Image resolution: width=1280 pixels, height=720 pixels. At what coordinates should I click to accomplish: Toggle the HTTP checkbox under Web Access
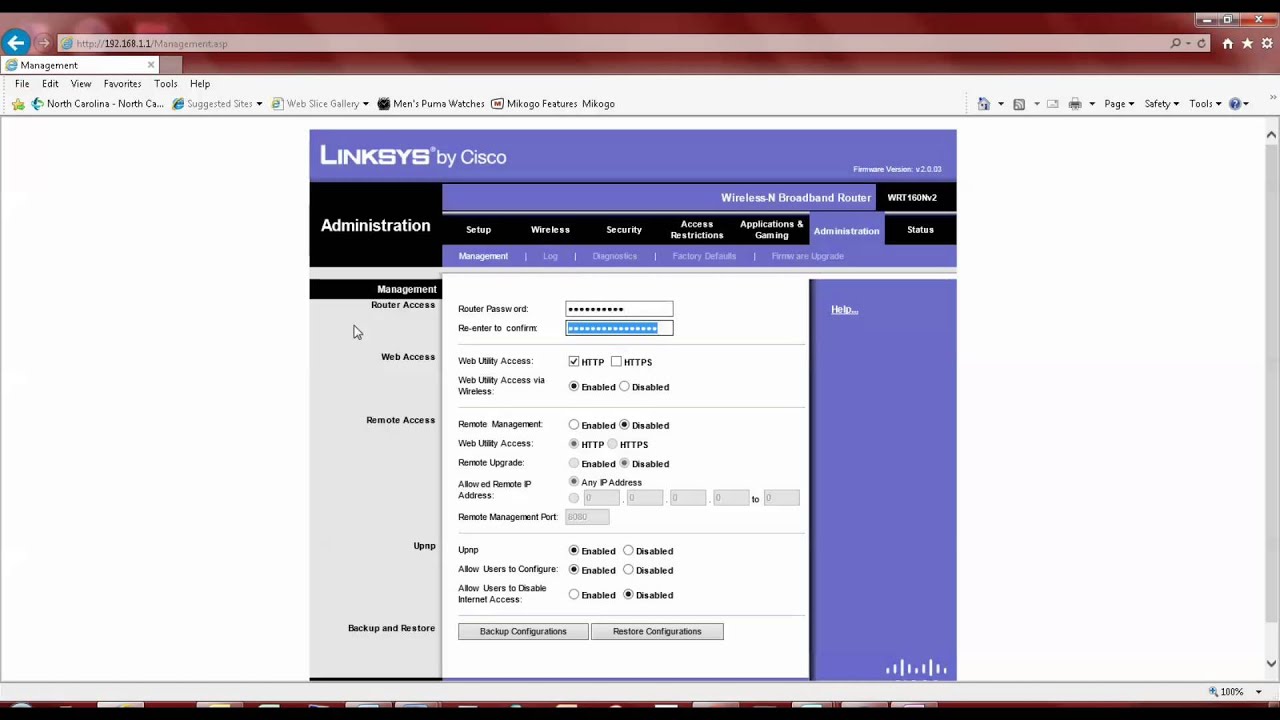[x=574, y=362]
